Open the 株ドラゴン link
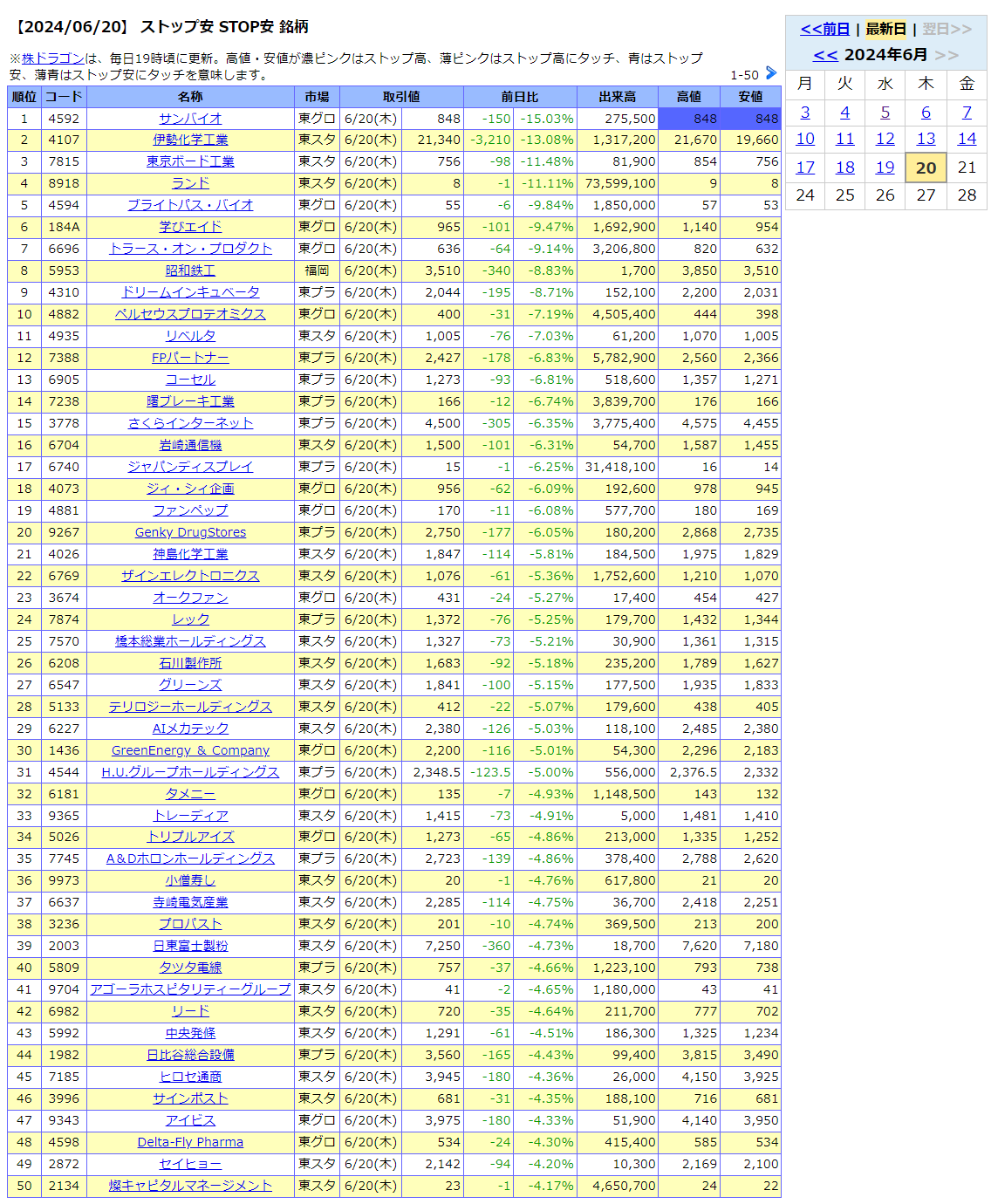The height and width of the screenshot is (1204, 991). coord(52,58)
